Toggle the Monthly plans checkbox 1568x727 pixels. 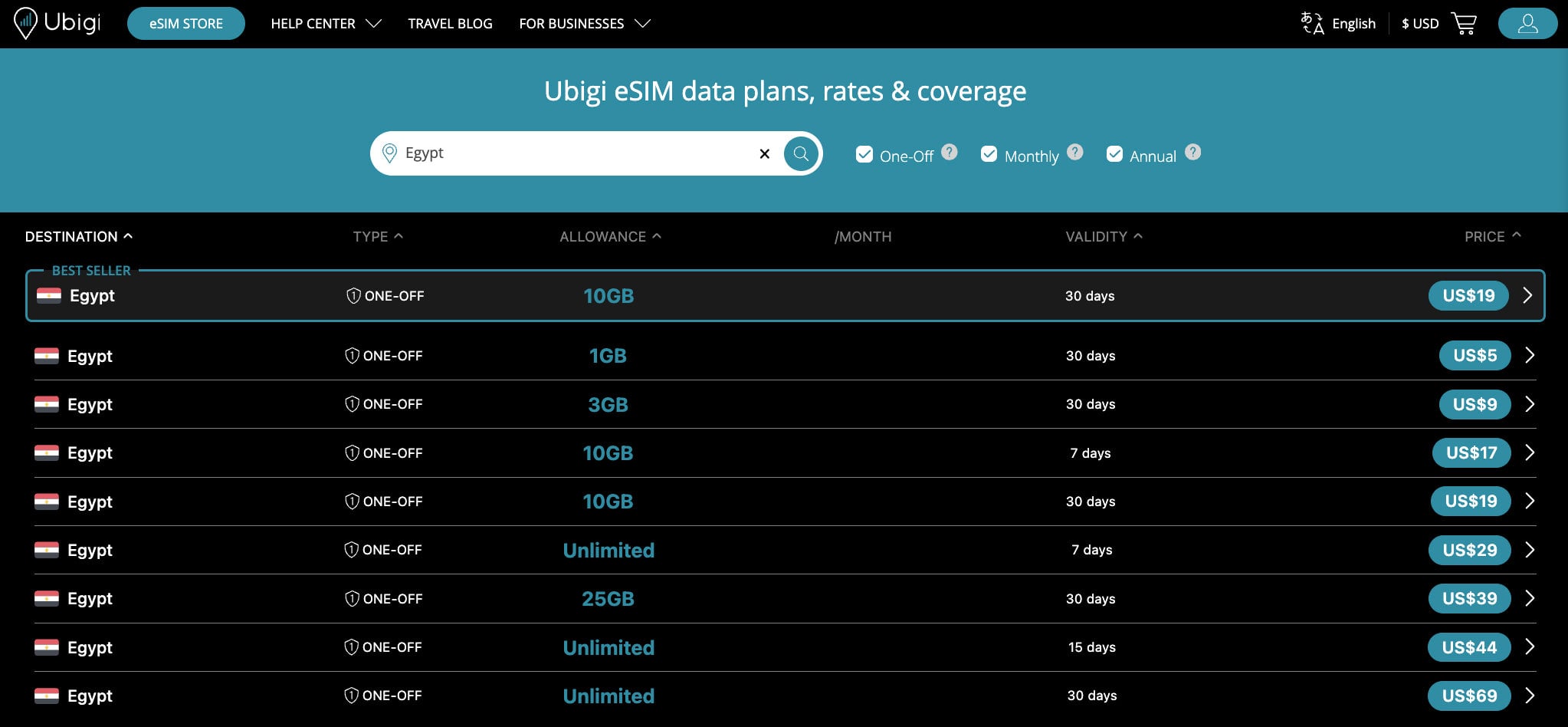[989, 155]
